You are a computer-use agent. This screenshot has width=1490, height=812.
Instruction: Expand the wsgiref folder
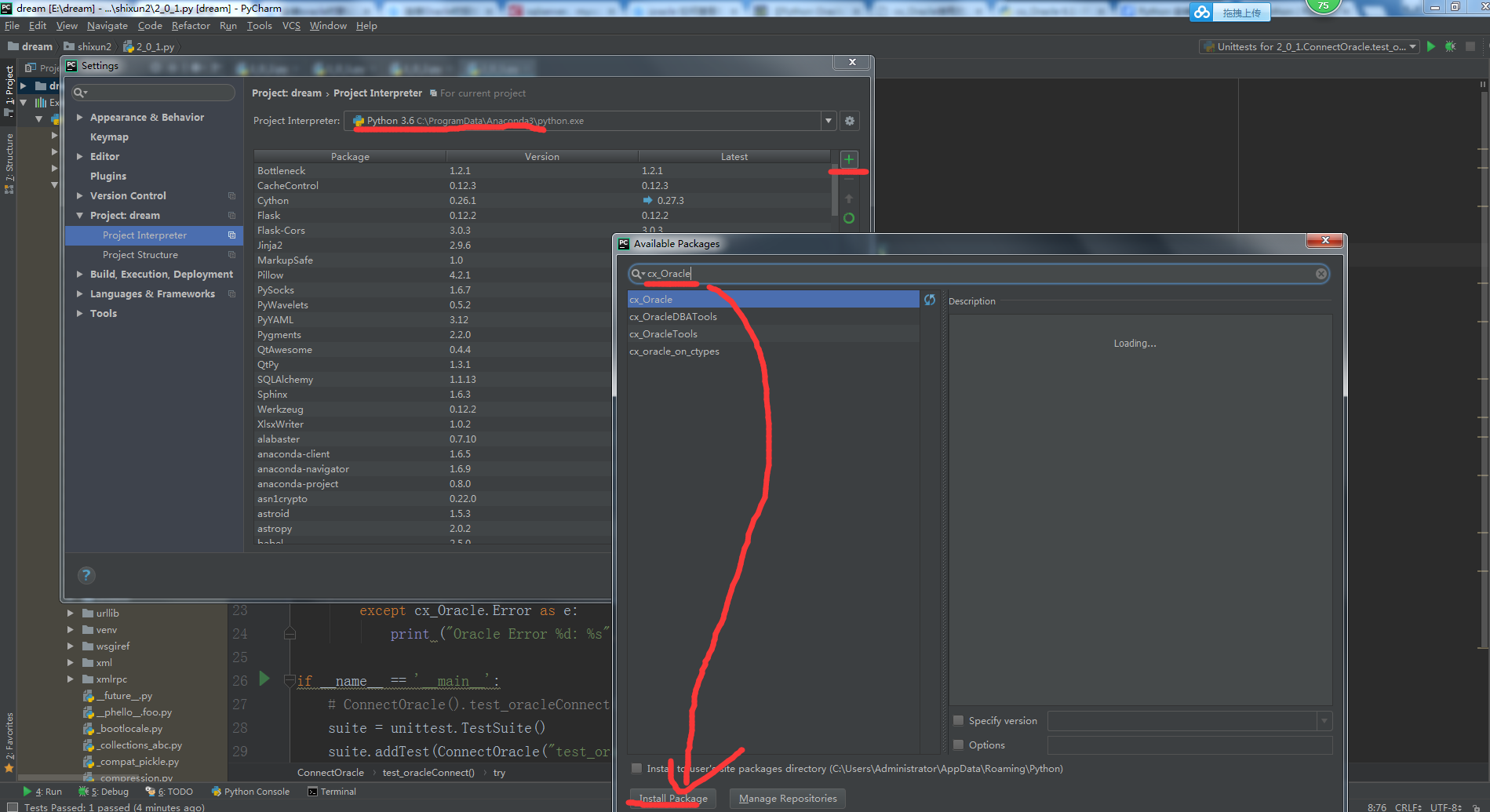(71, 646)
